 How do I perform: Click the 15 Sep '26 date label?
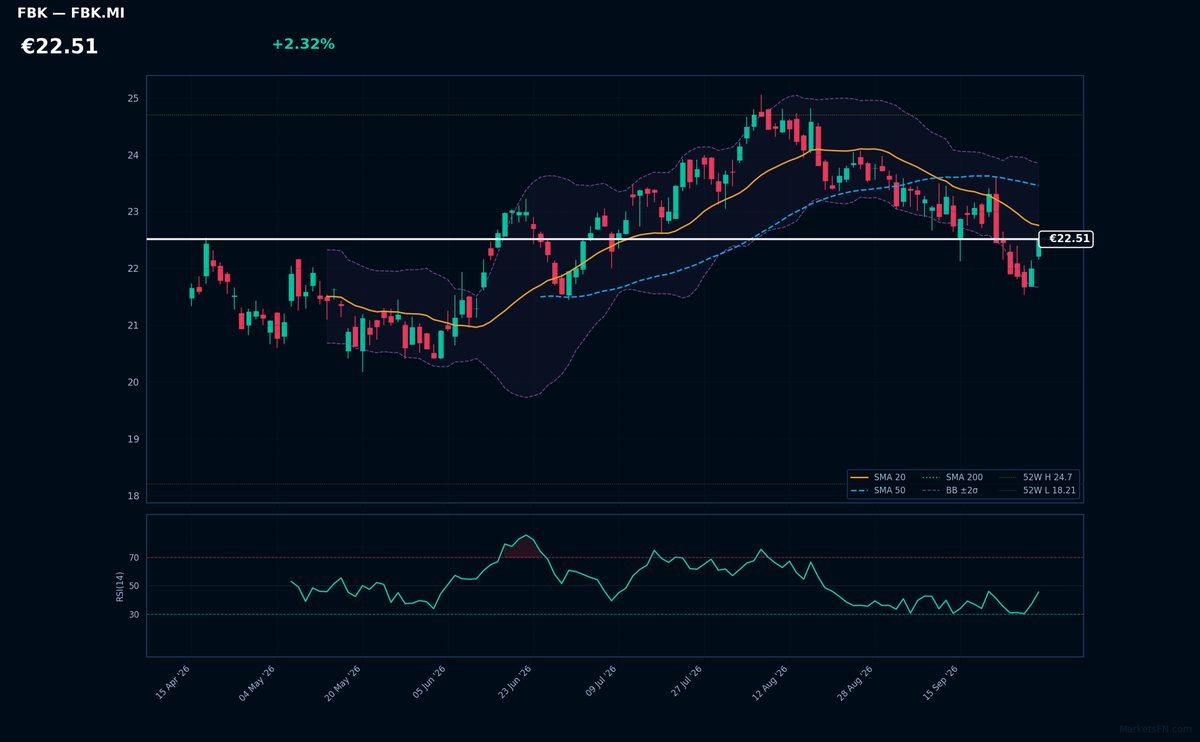coord(940,683)
